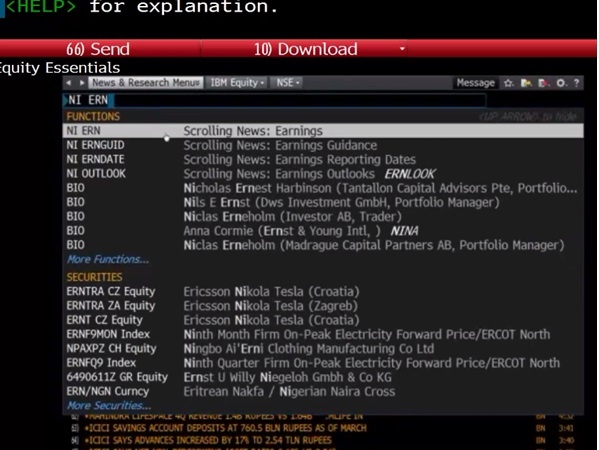Screen dimensions: 599x450
Task: Click the <HELP> for explanation text
Action: [x=141, y=7]
